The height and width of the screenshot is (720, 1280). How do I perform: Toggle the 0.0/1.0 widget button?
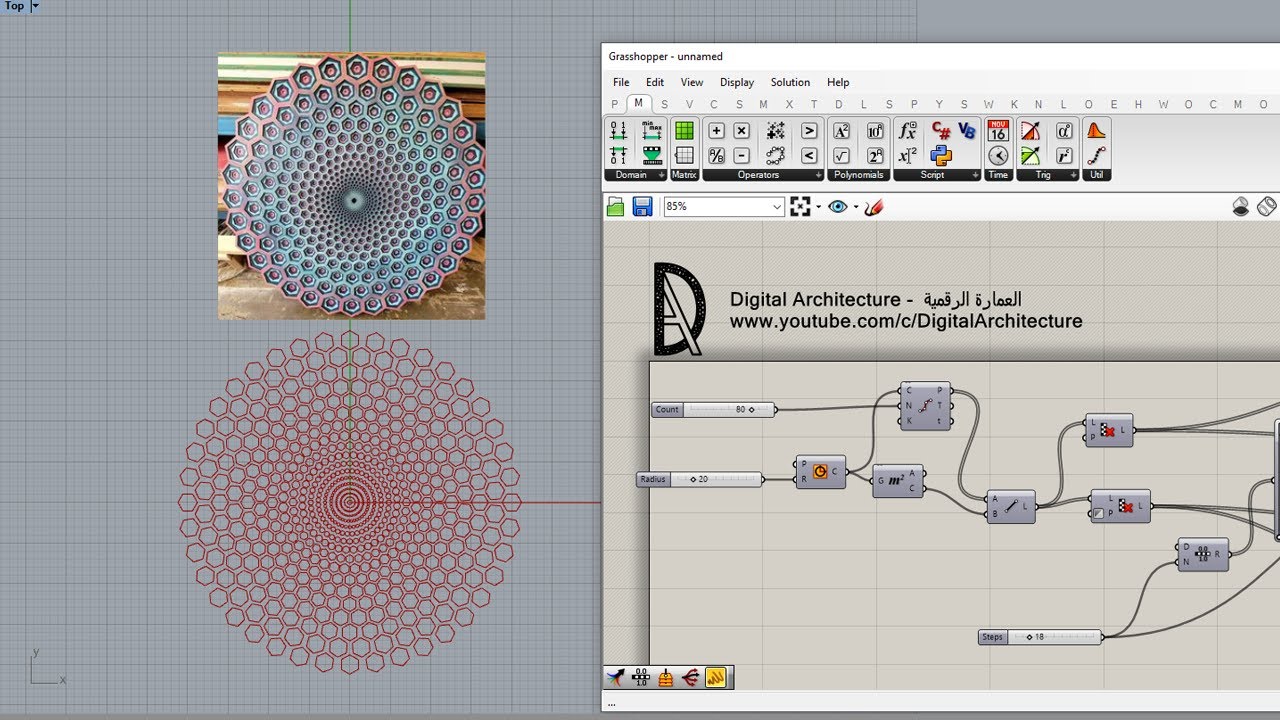click(x=641, y=678)
